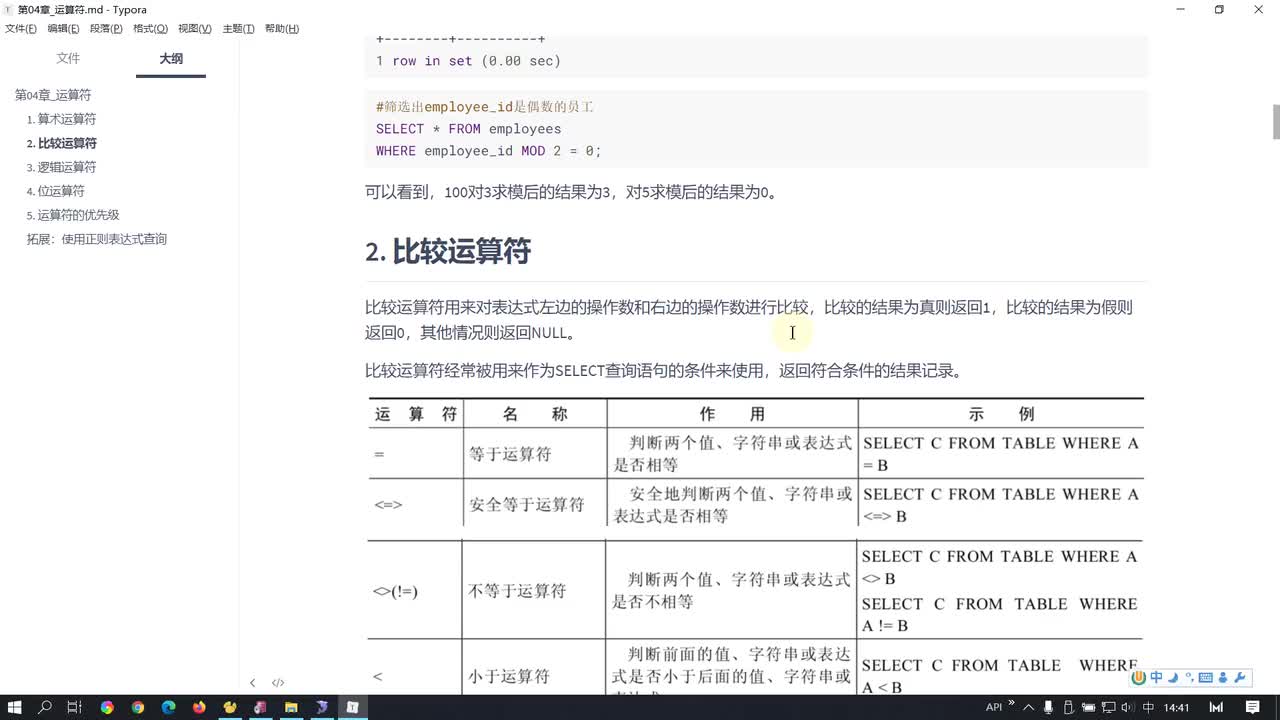Image resolution: width=1280 pixels, height=720 pixels.
Task: Click table cell 等于运算符
Action: [x=510, y=454]
